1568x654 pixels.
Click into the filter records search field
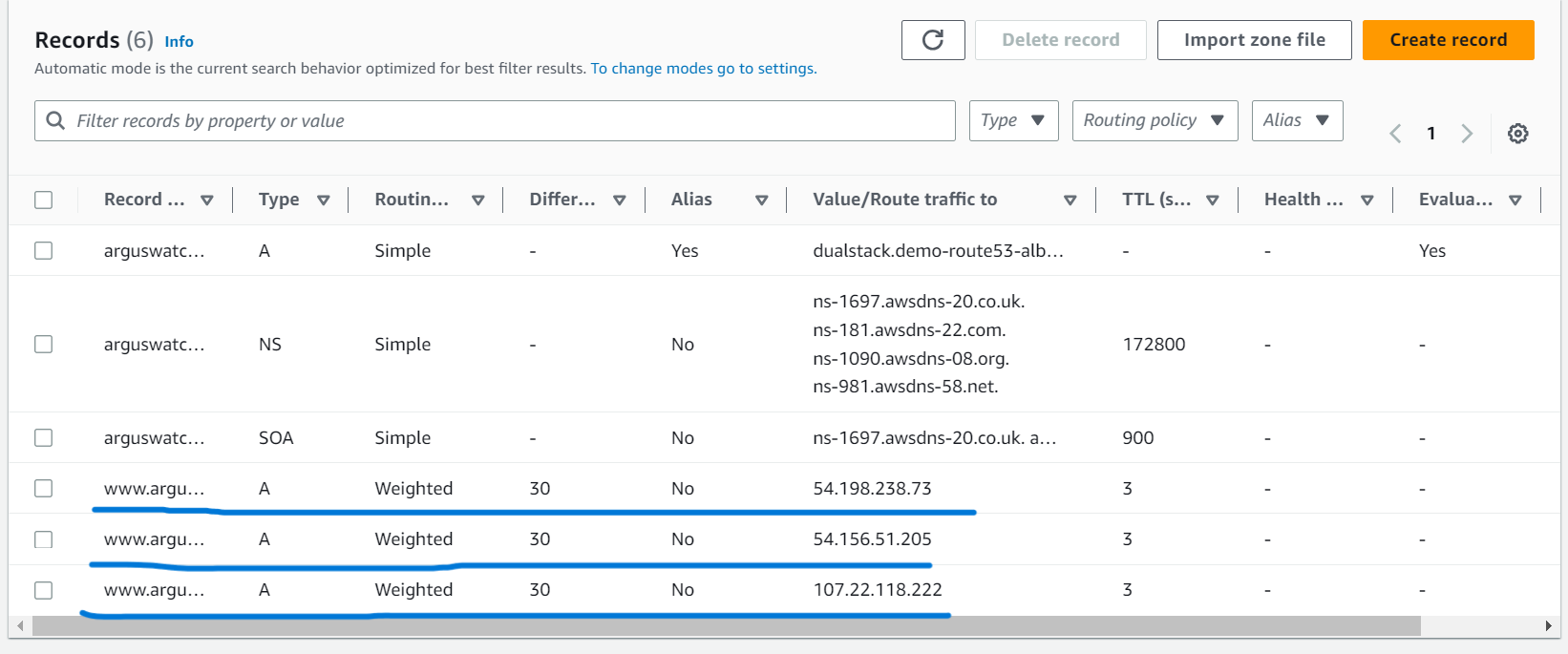(x=495, y=121)
